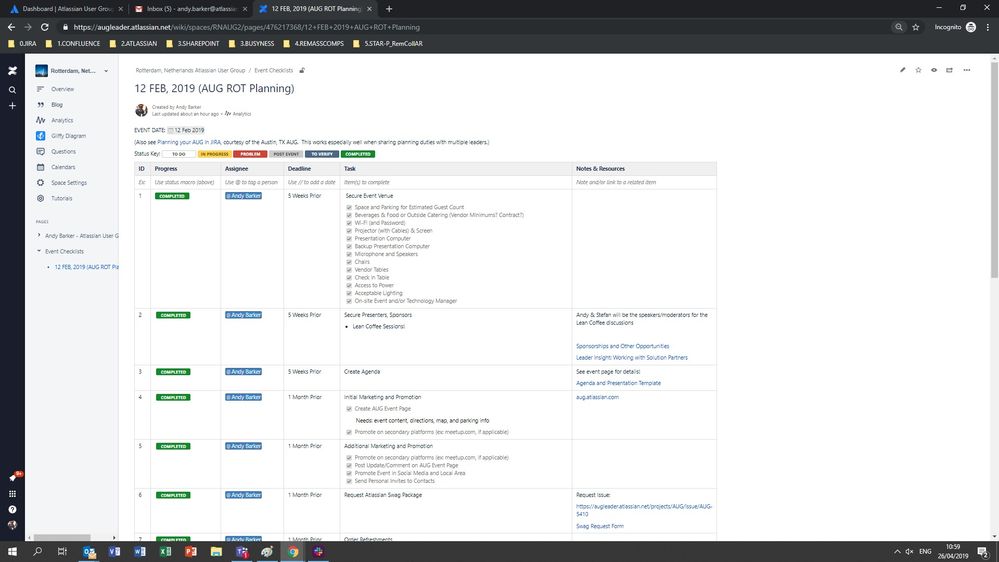Viewport: 999px width, 562px height.
Task: Toggle Wi-Fi (and Password) checkbox
Action: coord(349,223)
